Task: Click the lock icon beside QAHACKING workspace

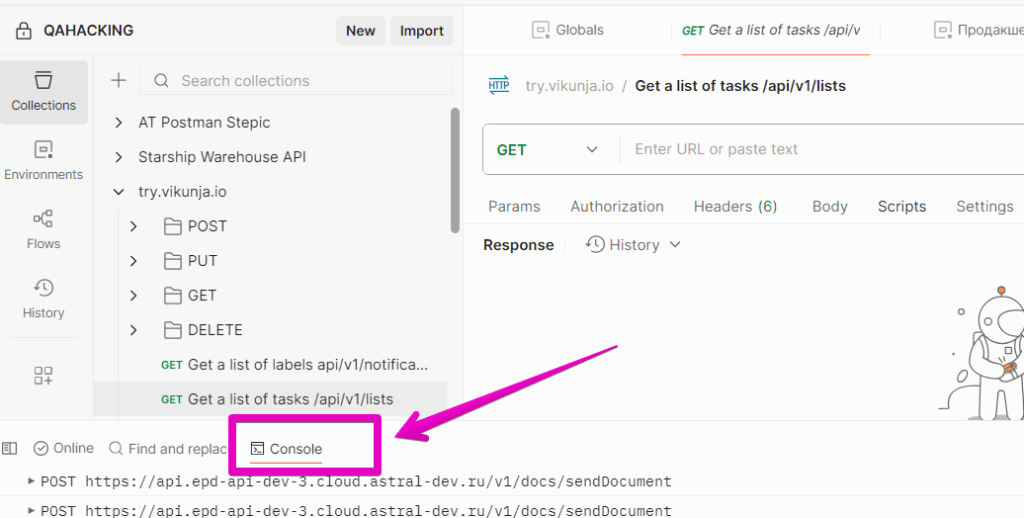Action: pyautogui.click(x=24, y=31)
